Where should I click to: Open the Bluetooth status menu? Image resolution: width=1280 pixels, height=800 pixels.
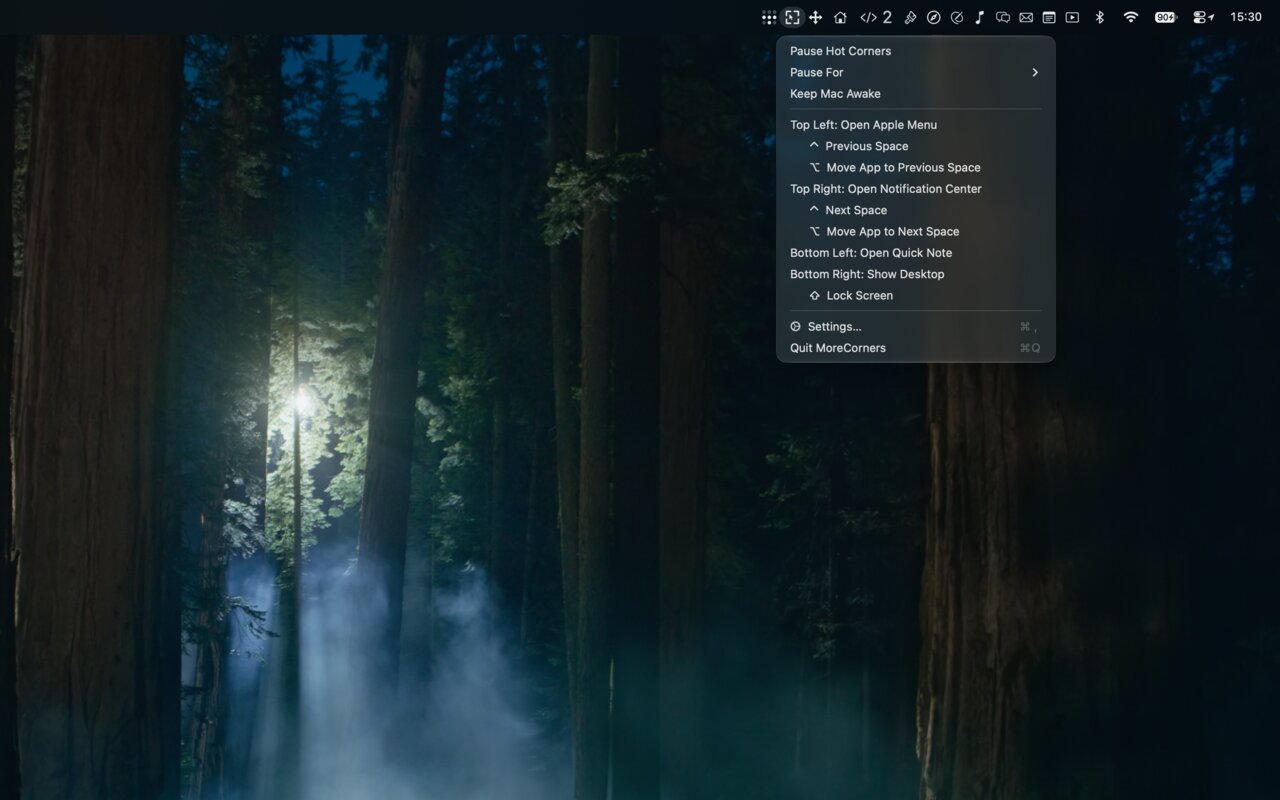point(1099,17)
